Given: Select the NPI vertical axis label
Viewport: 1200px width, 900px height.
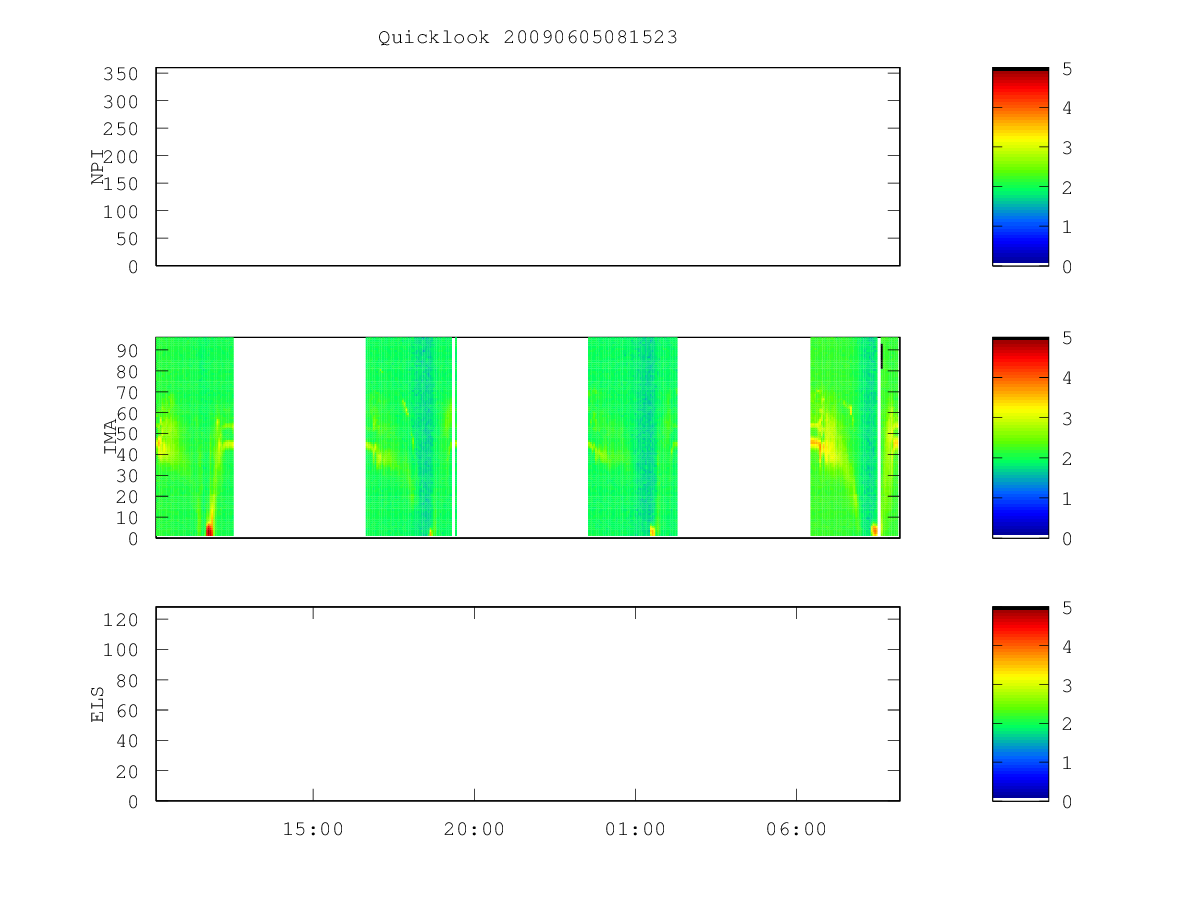Looking at the screenshot, I should pos(99,167).
